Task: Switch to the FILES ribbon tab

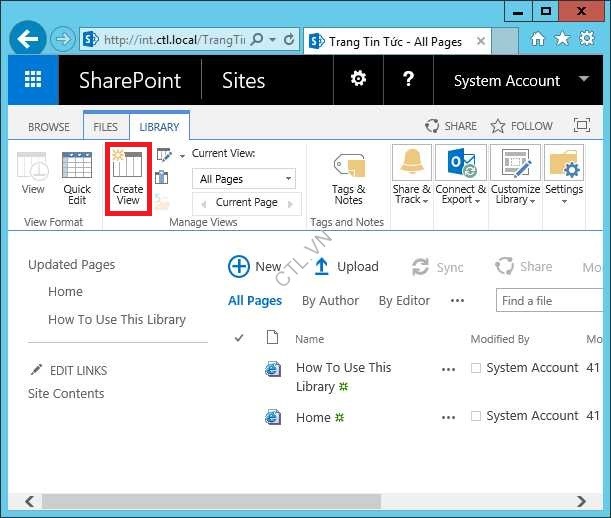Action: pos(105,127)
